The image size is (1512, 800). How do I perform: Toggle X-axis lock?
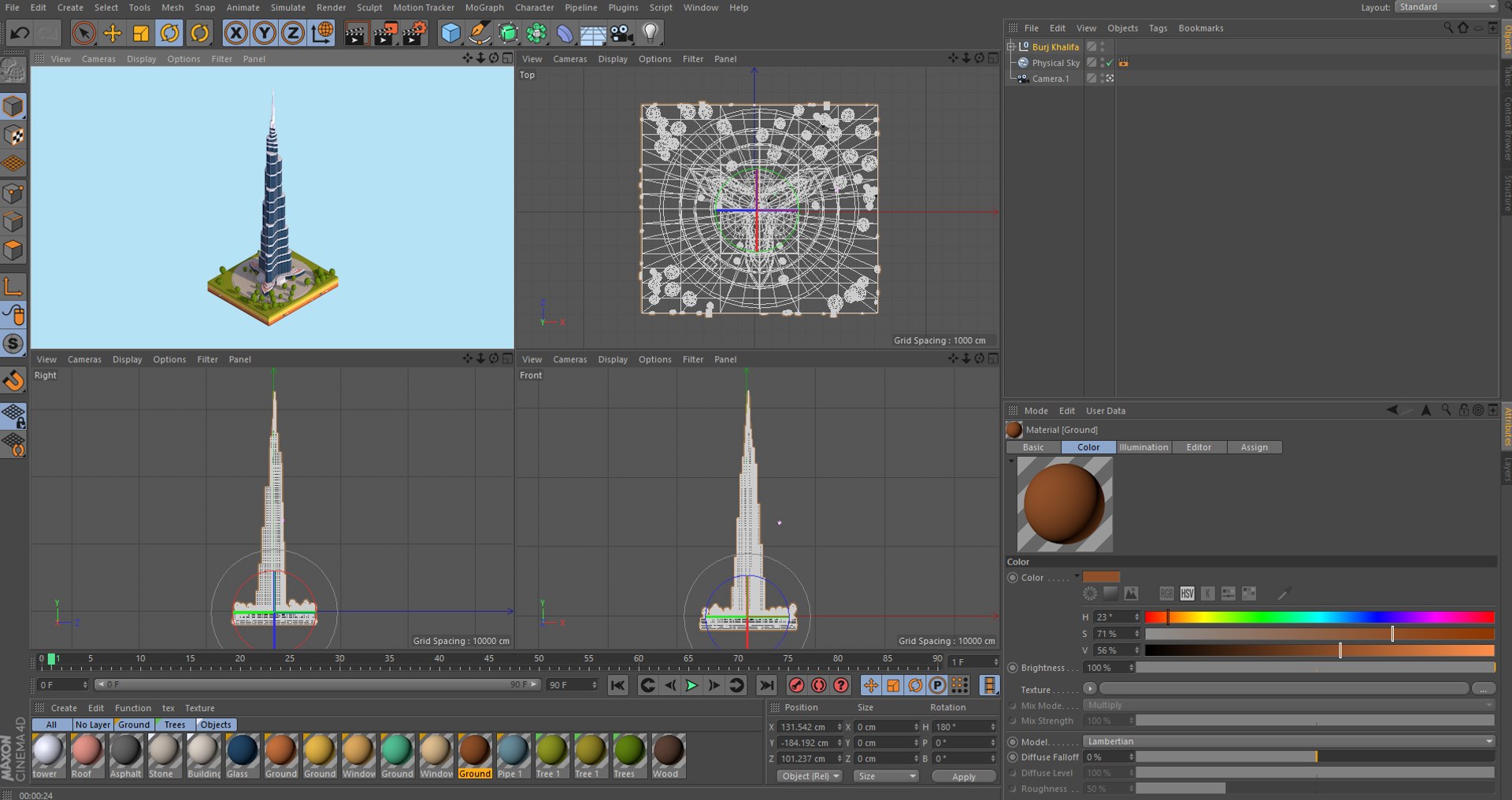click(x=235, y=33)
